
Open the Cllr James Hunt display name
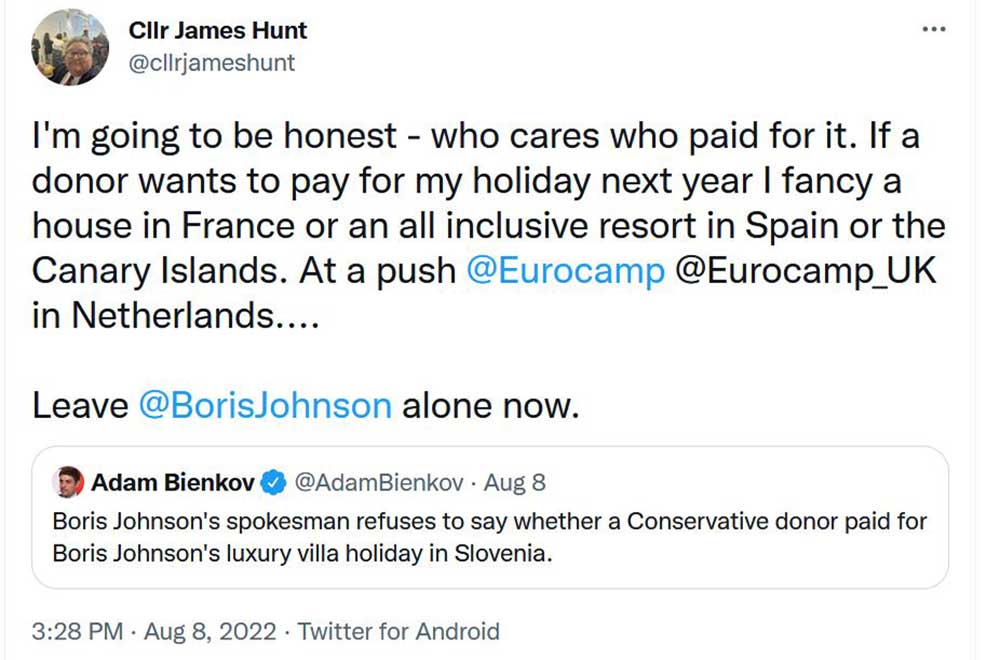click(x=218, y=31)
